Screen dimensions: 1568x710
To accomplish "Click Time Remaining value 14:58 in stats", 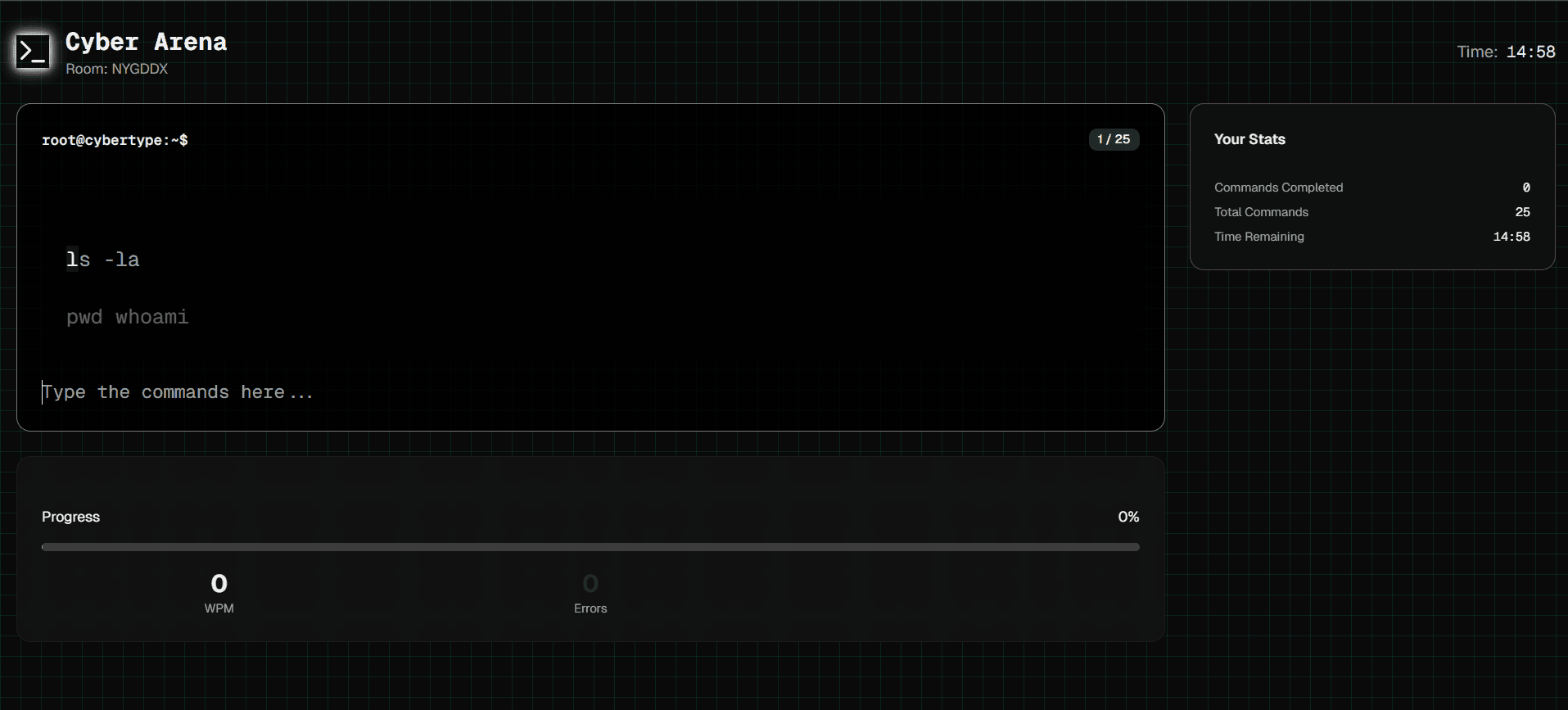I will tap(1512, 237).
